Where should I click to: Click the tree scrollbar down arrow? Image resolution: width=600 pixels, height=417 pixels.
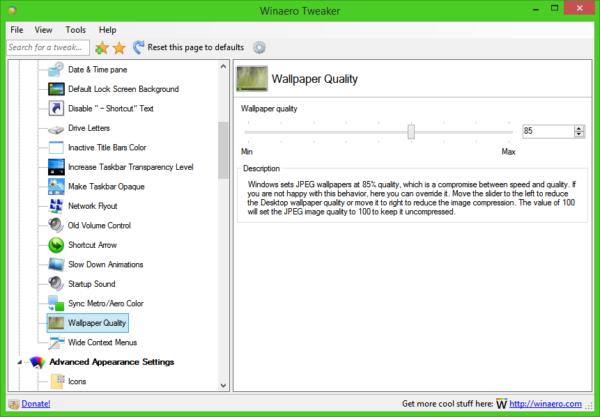(223, 385)
